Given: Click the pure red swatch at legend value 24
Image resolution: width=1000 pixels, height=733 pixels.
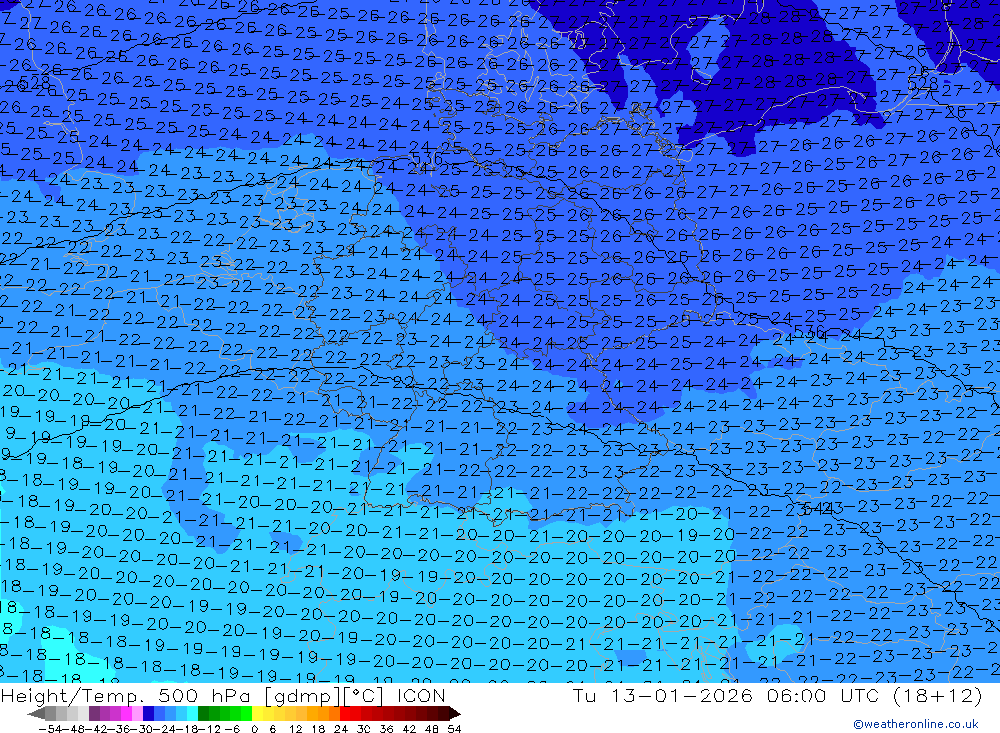Looking at the screenshot, I should click(345, 713).
